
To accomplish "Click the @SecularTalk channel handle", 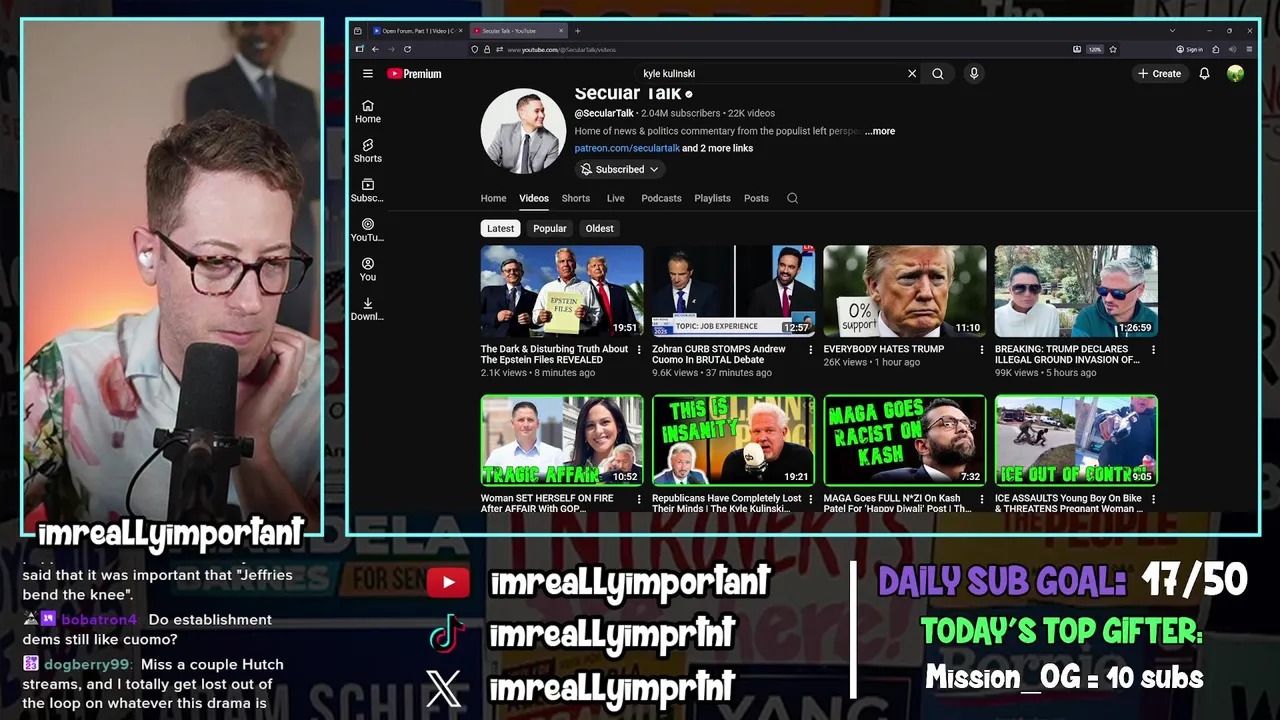I will (604, 113).
